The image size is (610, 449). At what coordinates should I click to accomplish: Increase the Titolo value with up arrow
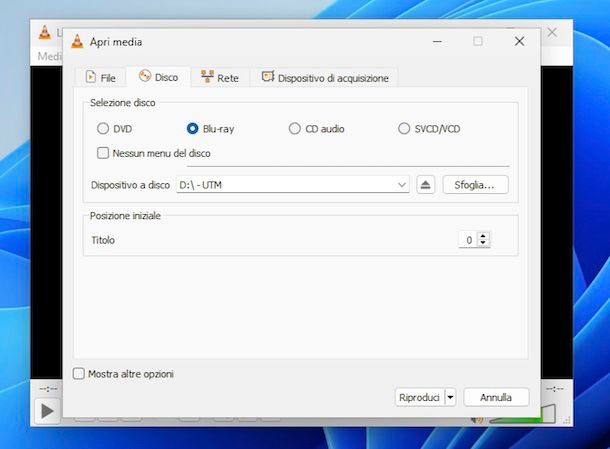485,236
